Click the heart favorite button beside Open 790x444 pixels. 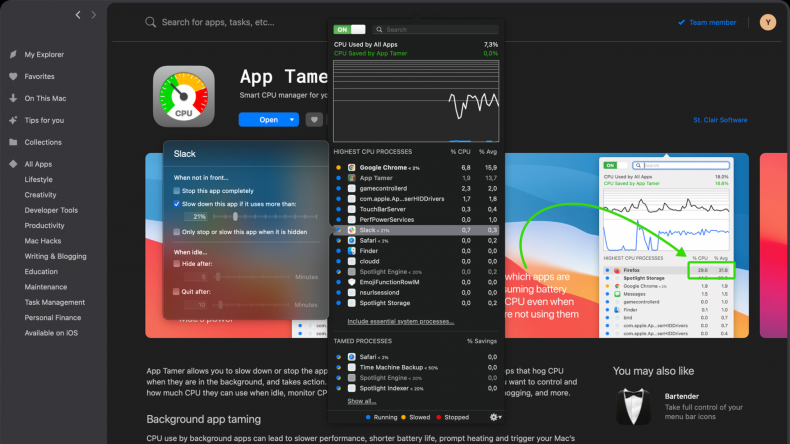(314, 120)
